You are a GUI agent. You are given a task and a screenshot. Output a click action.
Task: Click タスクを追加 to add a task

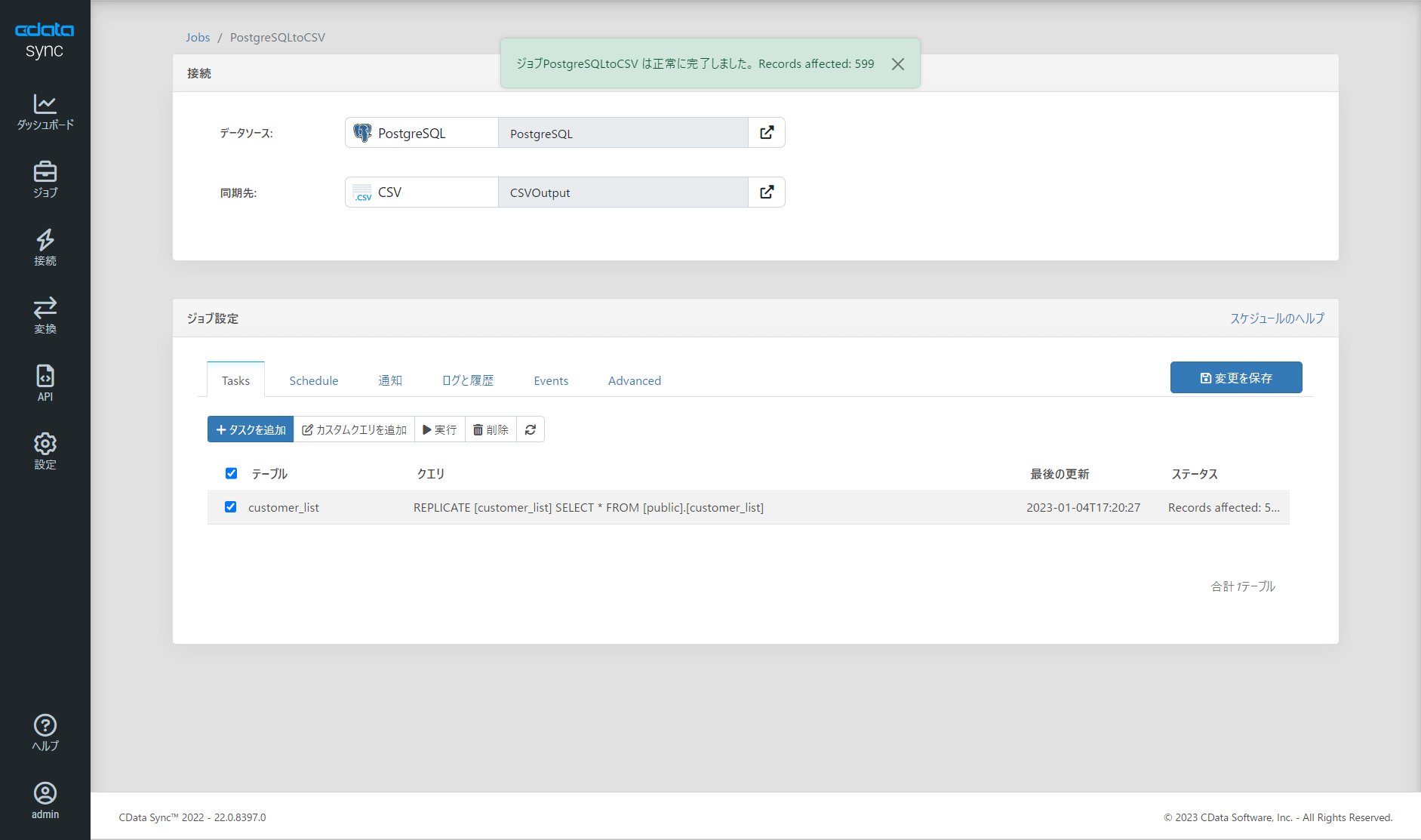[251, 429]
